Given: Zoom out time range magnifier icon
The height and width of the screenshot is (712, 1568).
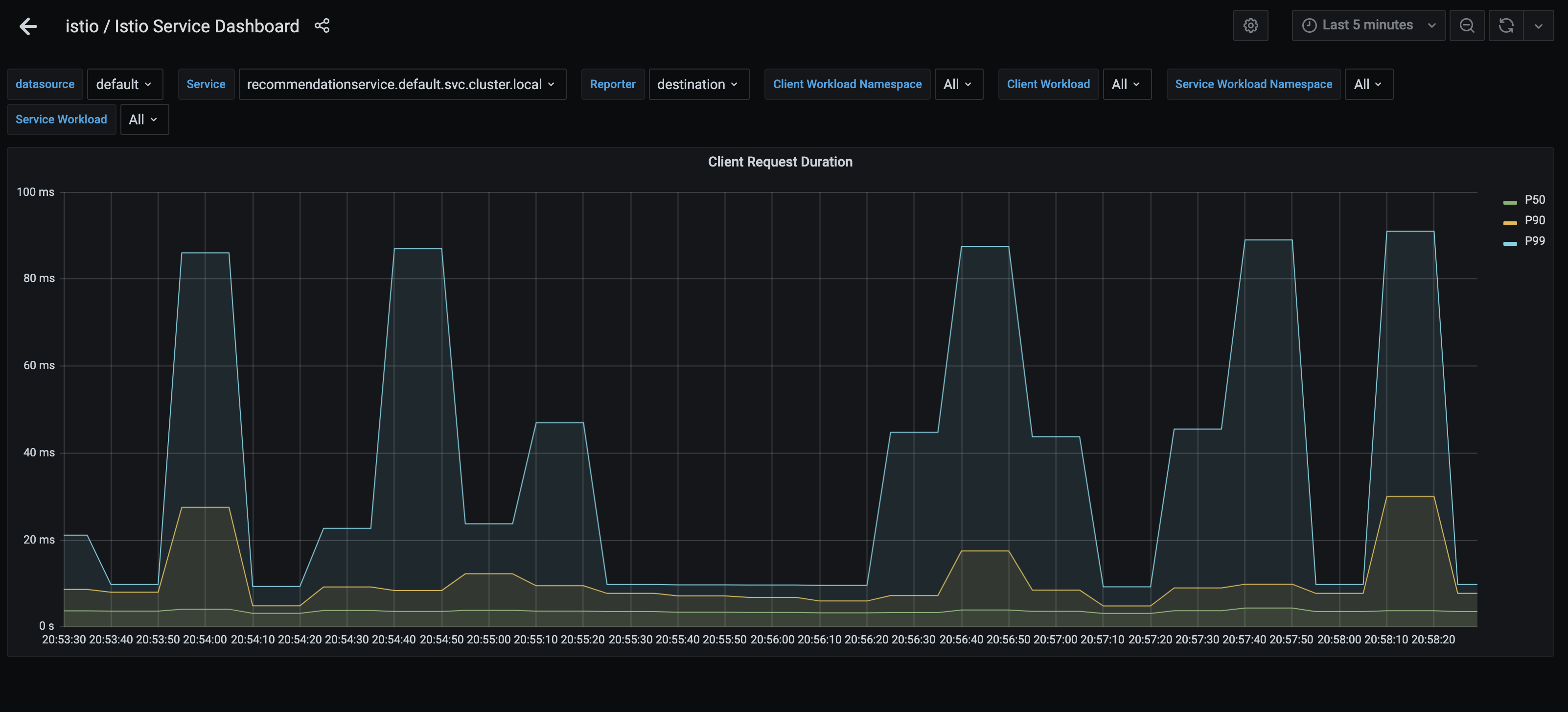Looking at the screenshot, I should click(x=1467, y=25).
